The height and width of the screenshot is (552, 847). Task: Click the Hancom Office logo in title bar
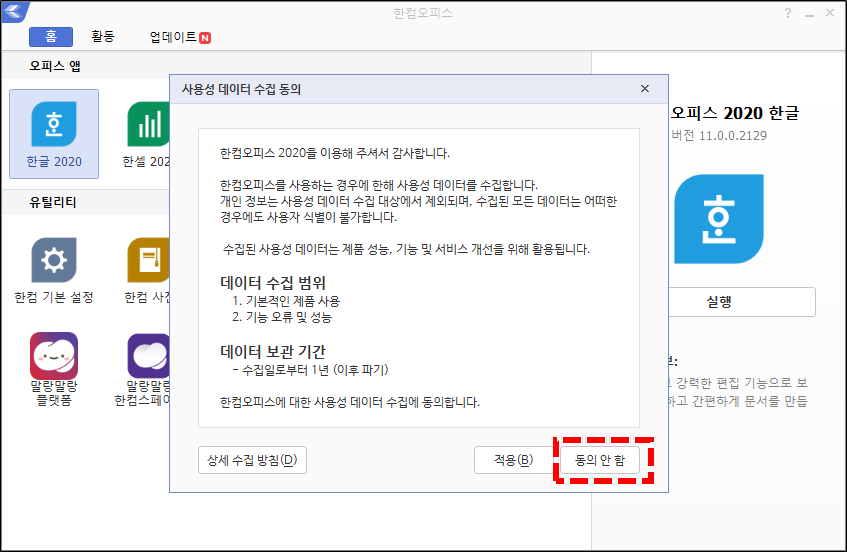click(15, 11)
